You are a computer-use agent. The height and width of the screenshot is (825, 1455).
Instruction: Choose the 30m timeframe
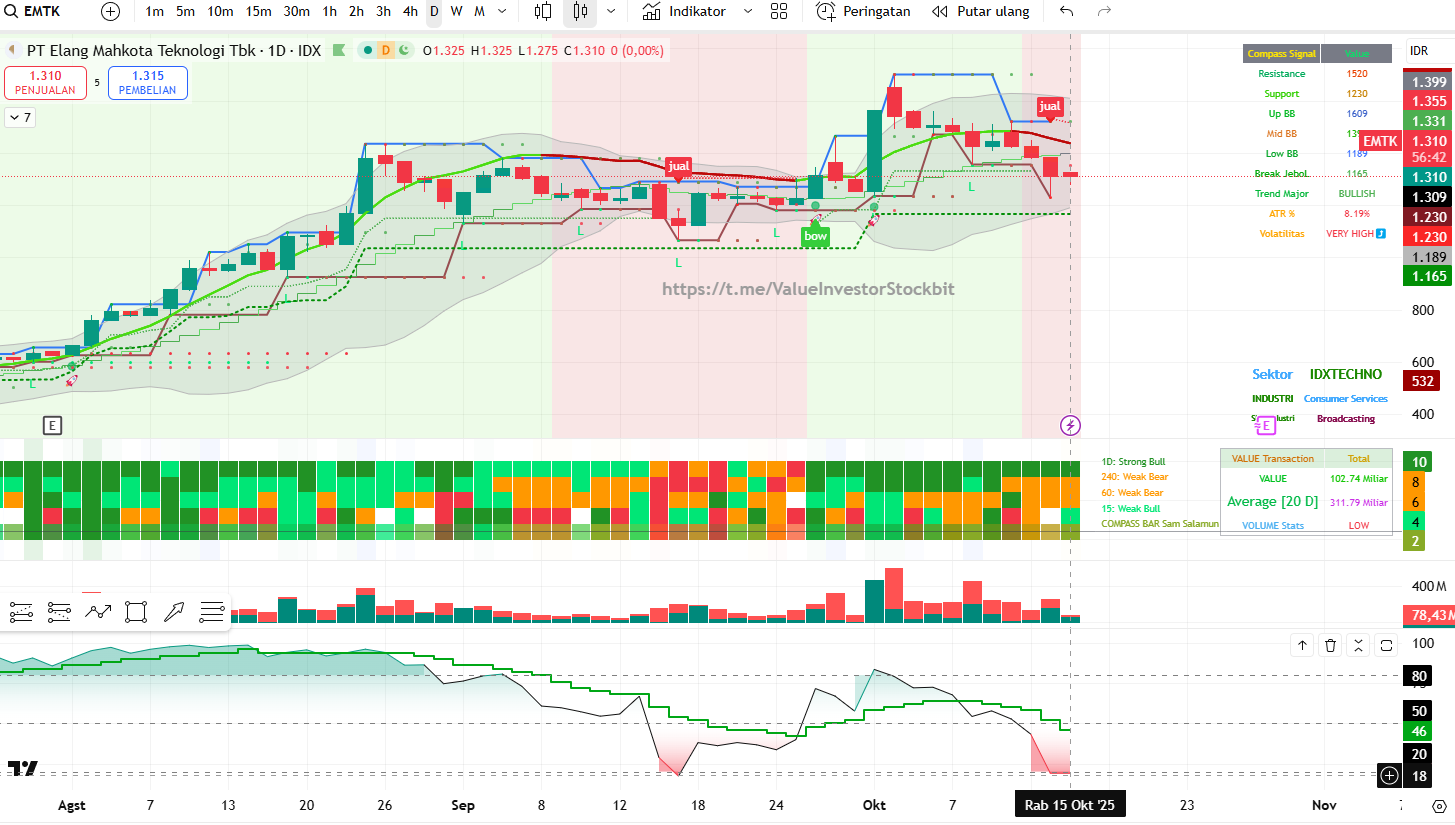pyautogui.click(x=296, y=12)
